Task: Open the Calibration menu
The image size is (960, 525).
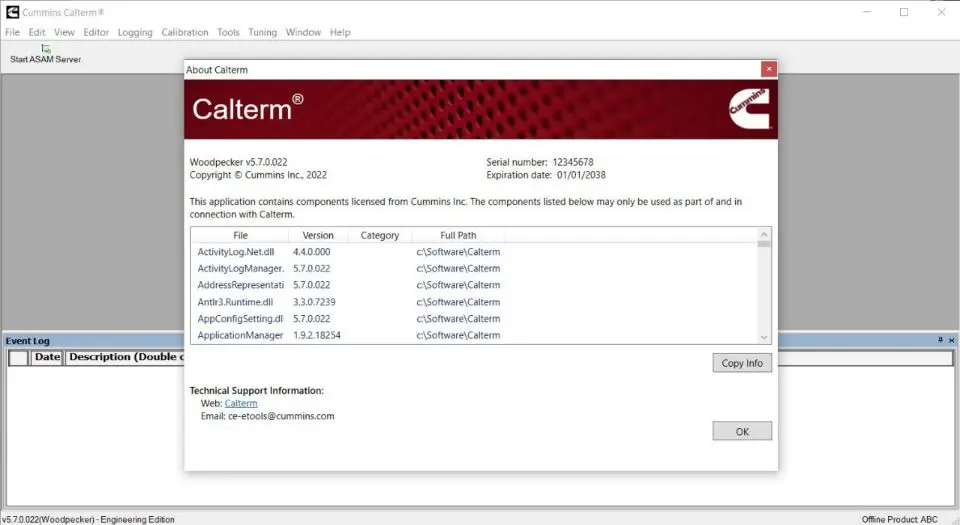Action: coord(185,32)
